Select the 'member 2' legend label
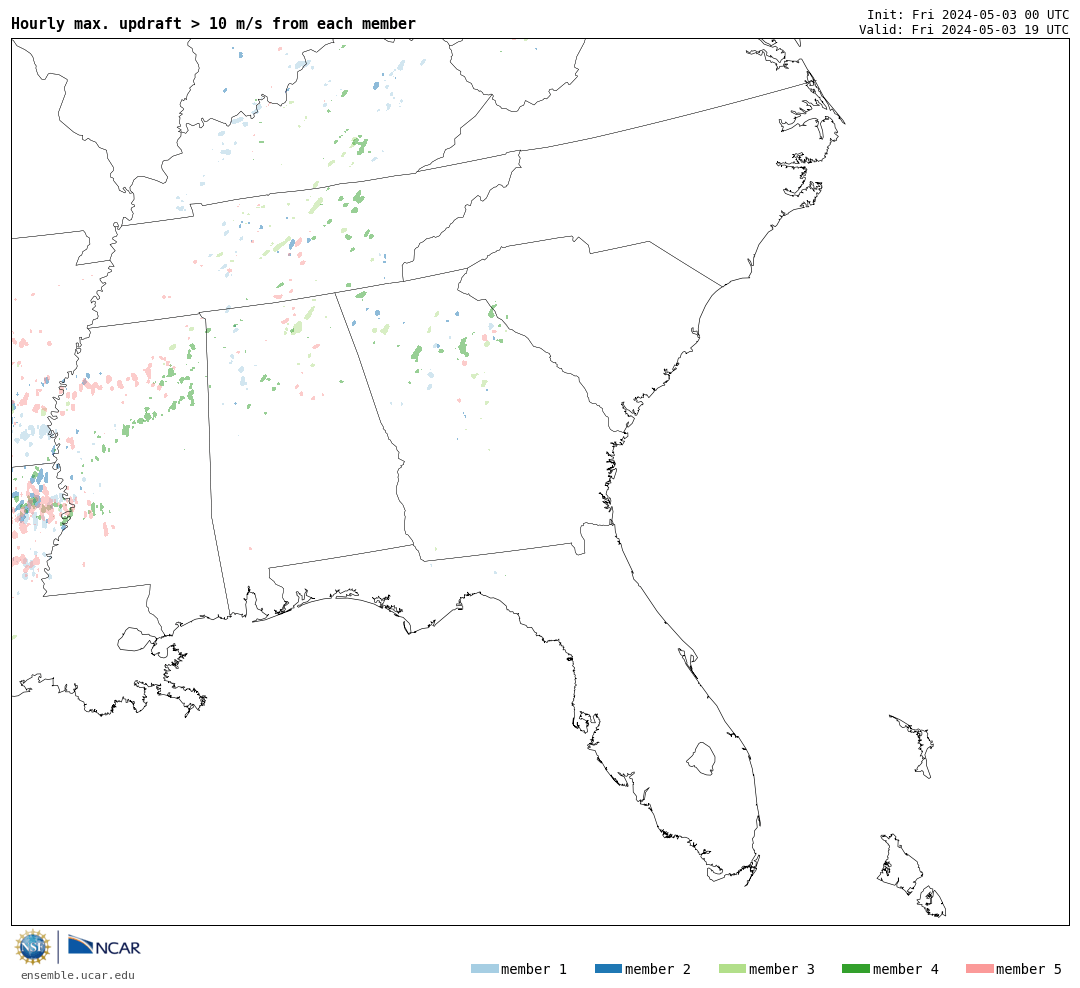This screenshot has height=988, width=1080. [658, 969]
